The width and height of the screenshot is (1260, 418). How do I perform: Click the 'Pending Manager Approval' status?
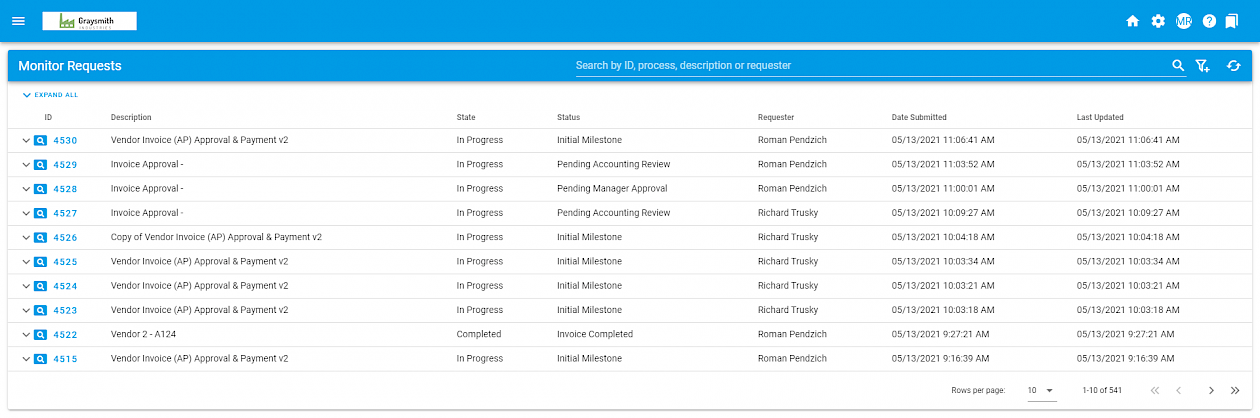click(x=612, y=189)
